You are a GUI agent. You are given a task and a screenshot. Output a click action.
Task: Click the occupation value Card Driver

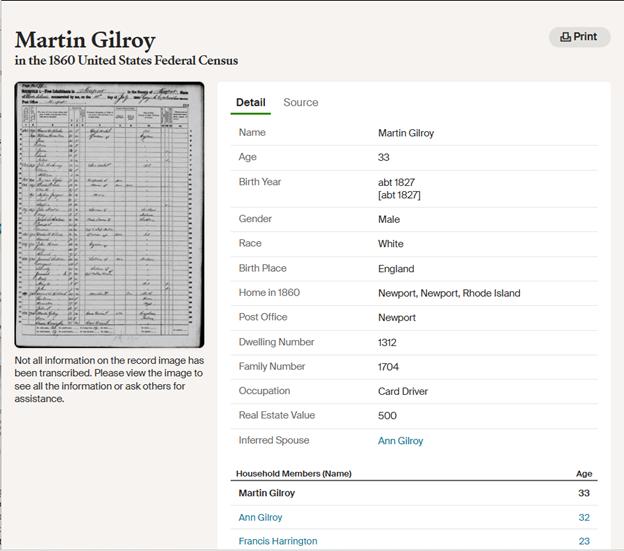(405, 391)
